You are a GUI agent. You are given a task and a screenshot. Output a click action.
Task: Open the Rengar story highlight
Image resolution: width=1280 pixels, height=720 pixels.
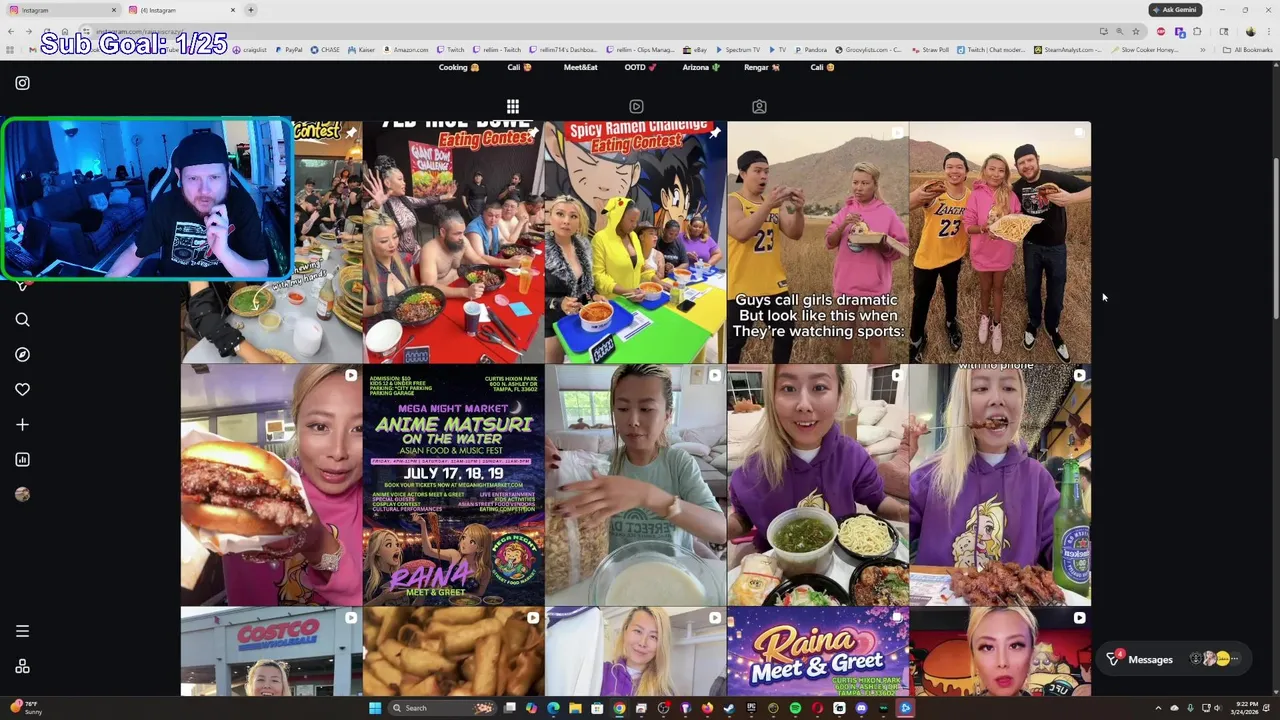point(761,67)
